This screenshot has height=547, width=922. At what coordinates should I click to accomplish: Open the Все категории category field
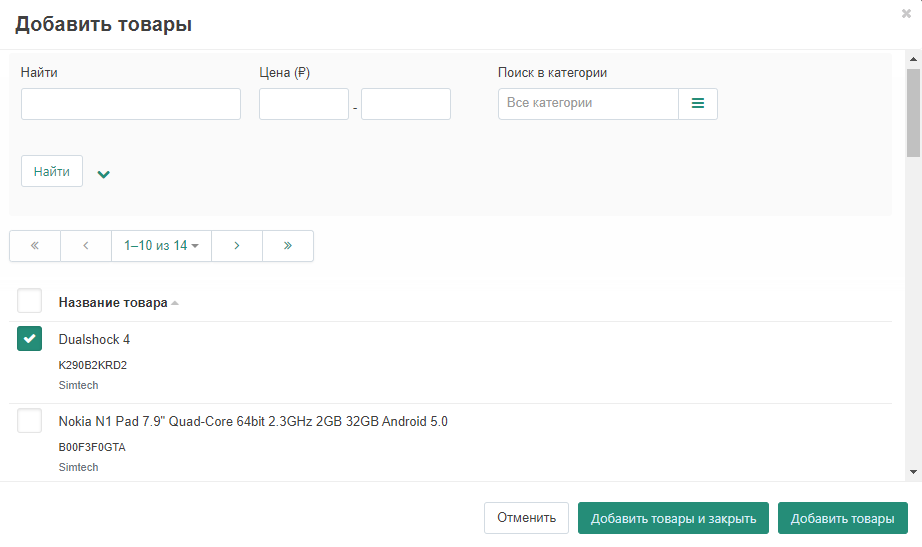(x=588, y=104)
